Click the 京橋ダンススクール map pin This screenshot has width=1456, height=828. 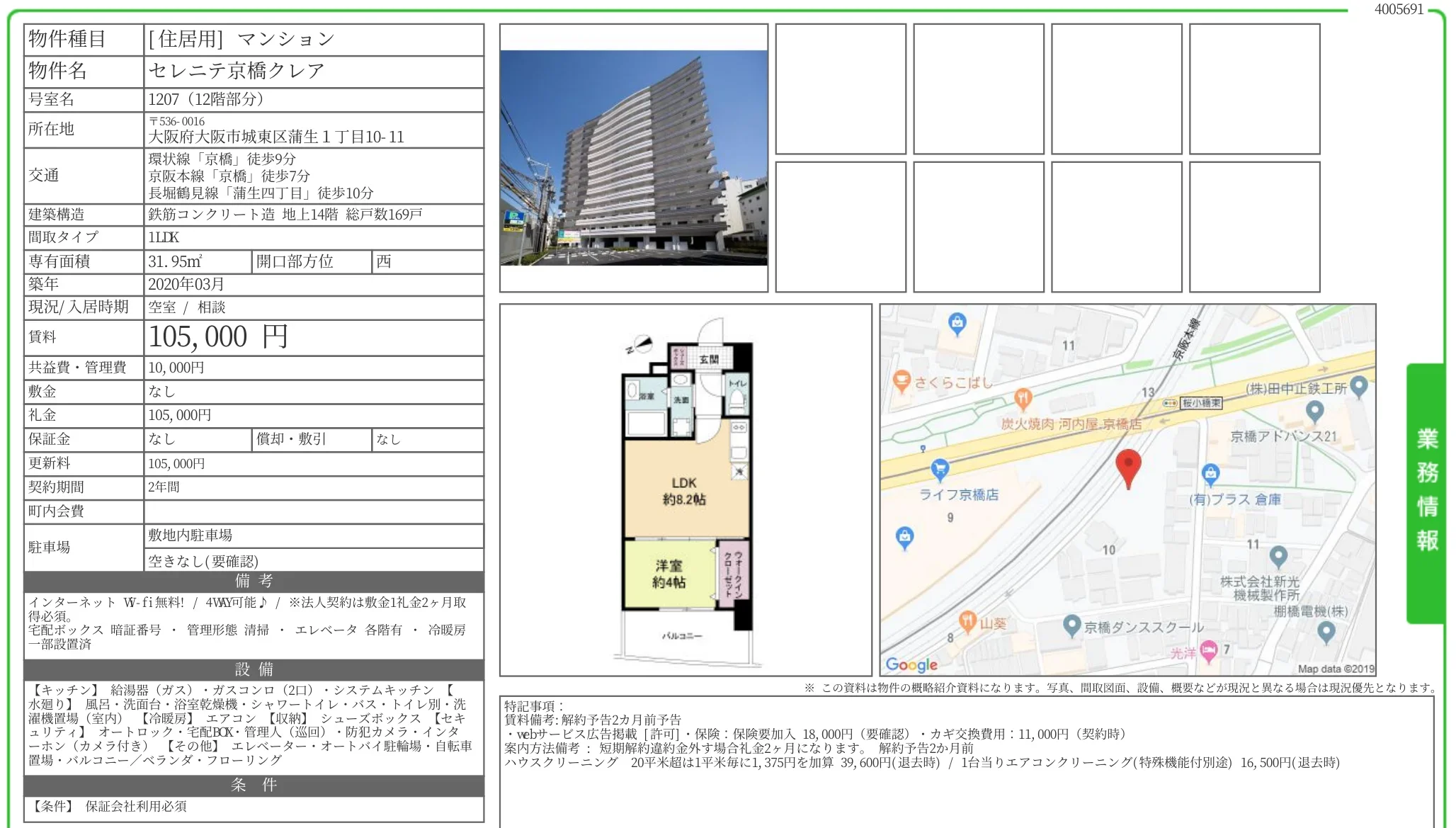[1071, 625]
